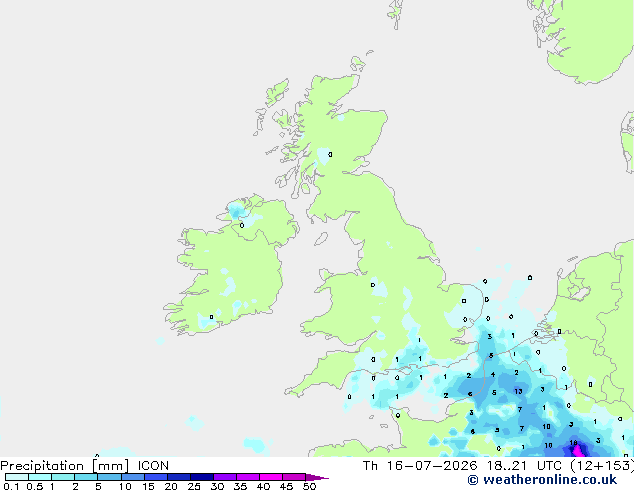Click the legend label 50
This screenshot has width=634, height=490.
tap(309, 486)
